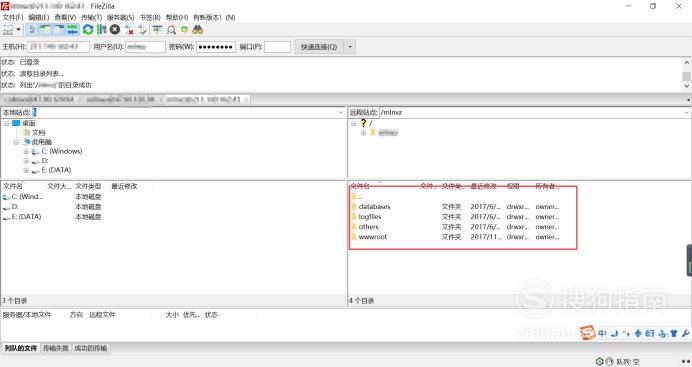Open the directory listing filters icon
Screen dimensions: 692x367
point(158,30)
